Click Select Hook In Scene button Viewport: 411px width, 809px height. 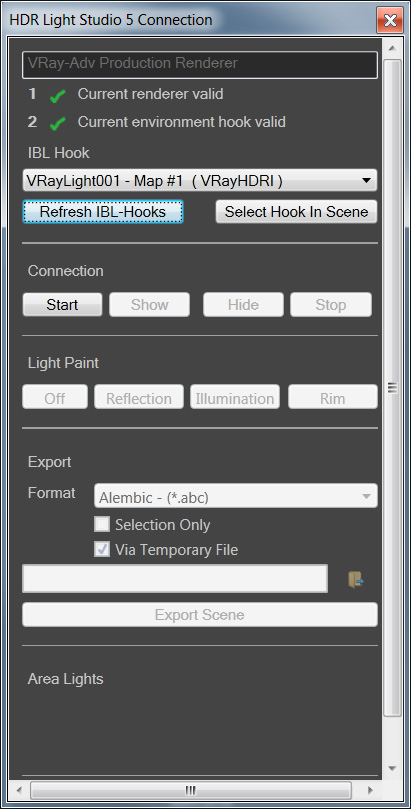pyautogui.click(x=297, y=212)
